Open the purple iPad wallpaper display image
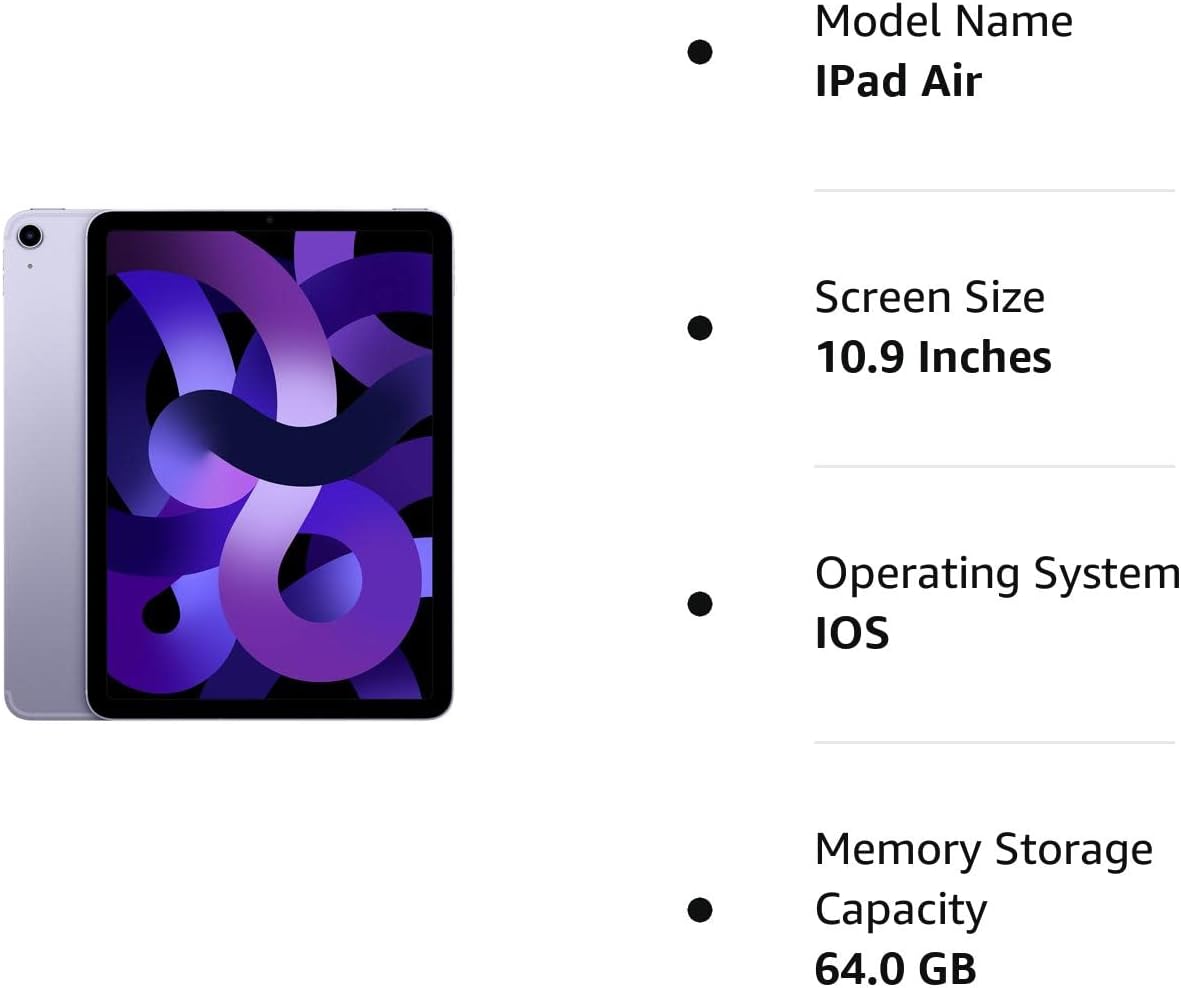This screenshot has width=1181, height=988. click(270, 465)
